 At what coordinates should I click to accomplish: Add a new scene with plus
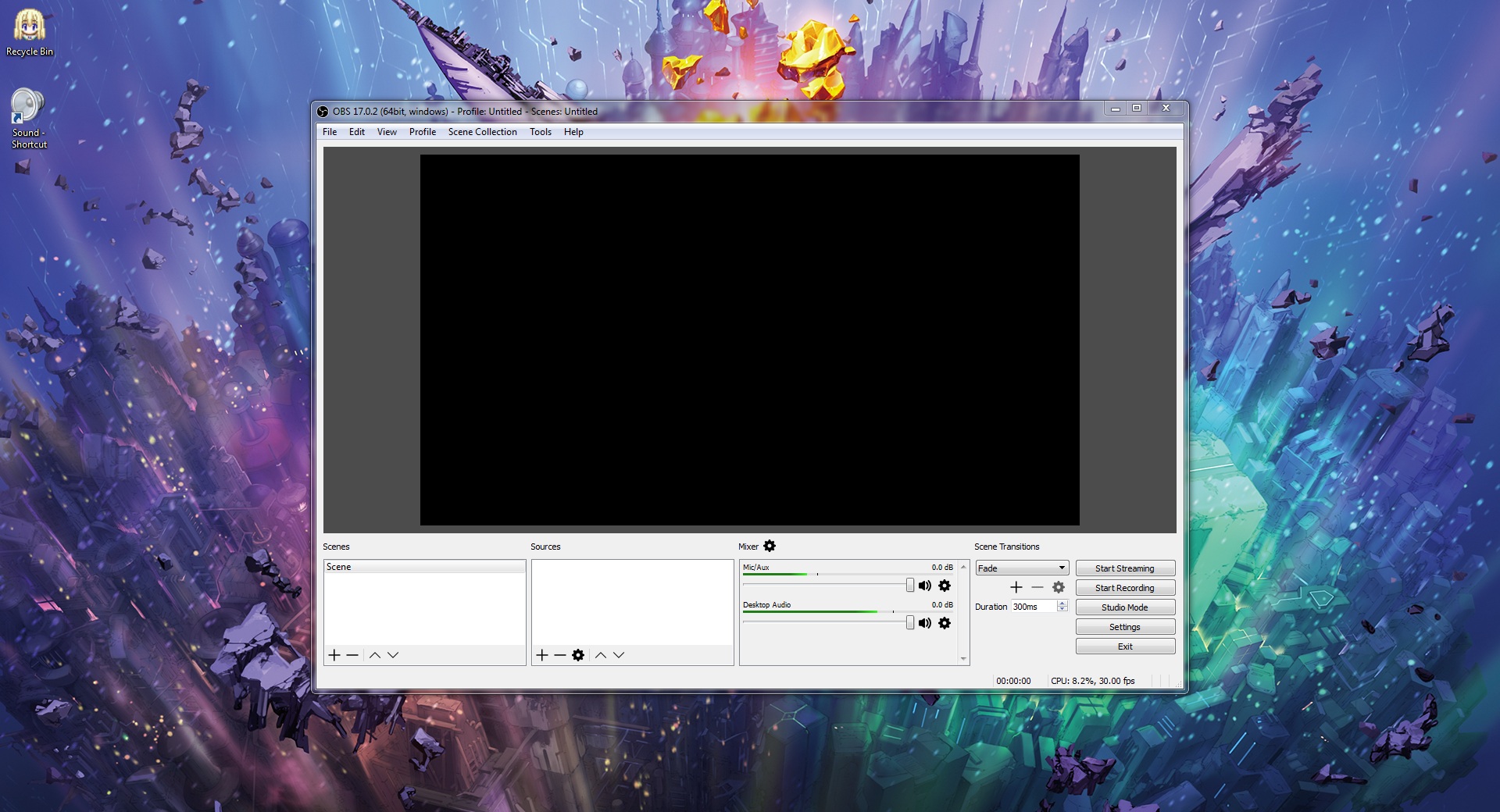click(334, 655)
